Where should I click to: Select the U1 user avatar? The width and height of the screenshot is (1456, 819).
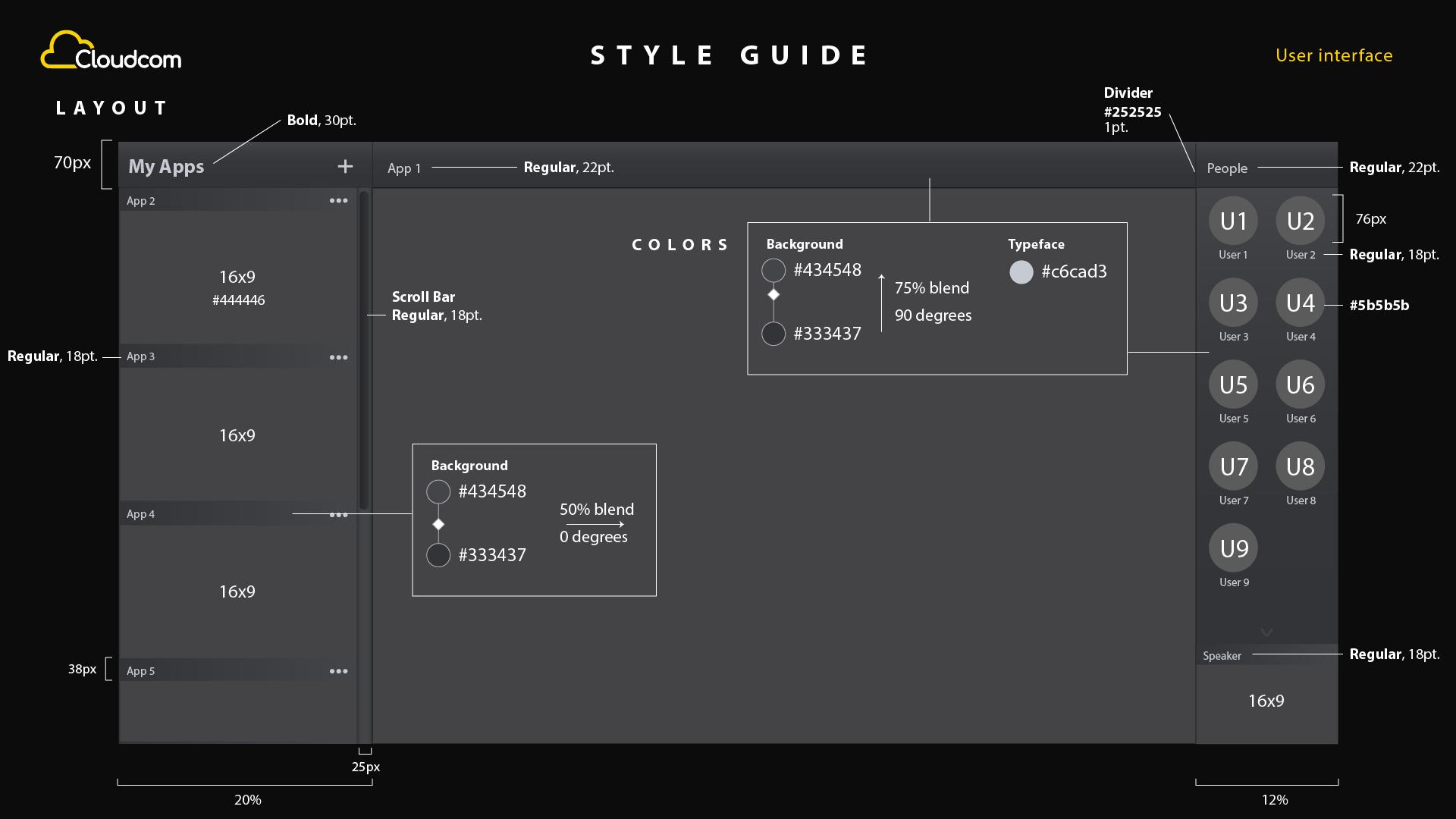pyautogui.click(x=1233, y=221)
